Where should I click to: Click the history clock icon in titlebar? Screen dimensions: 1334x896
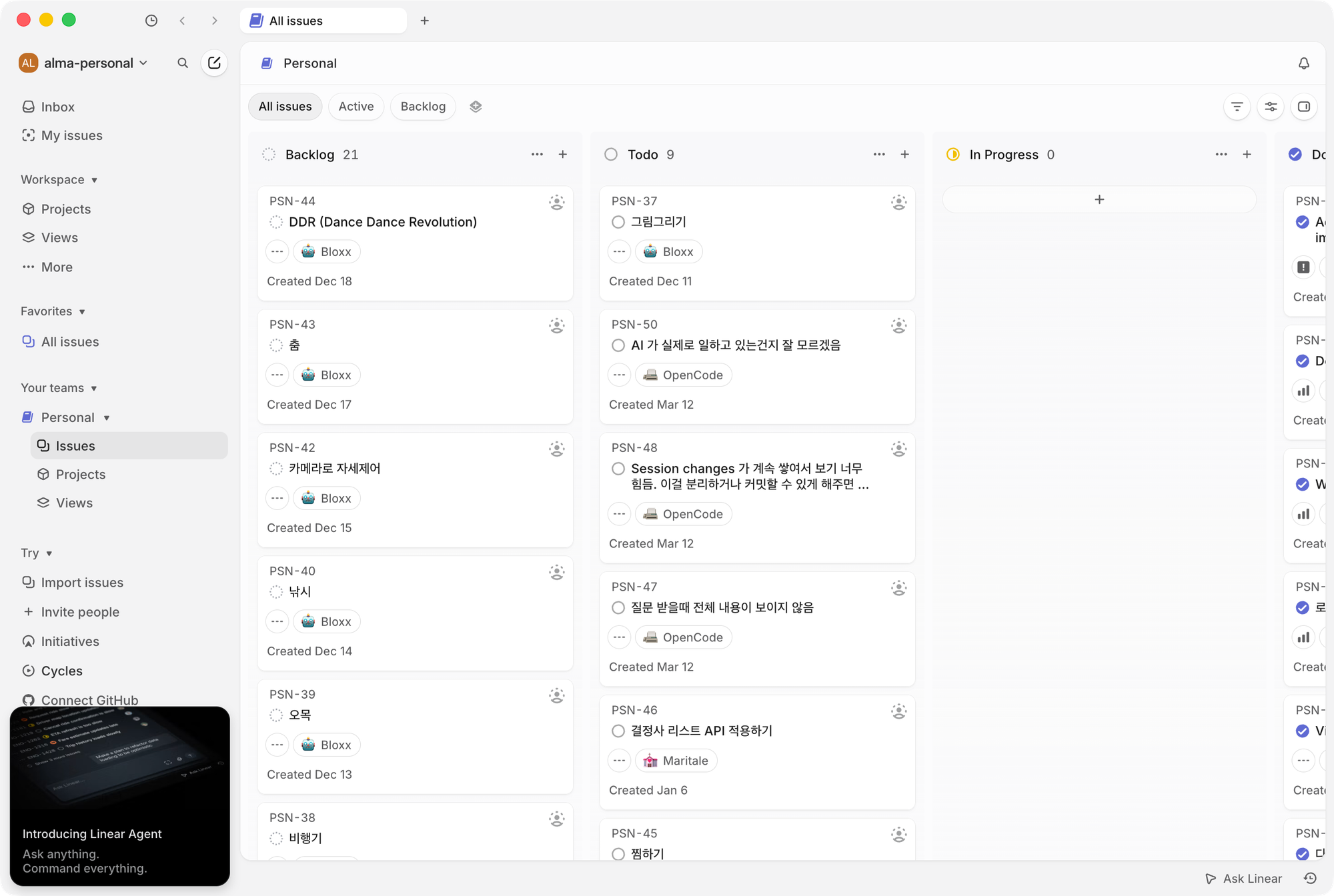point(151,21)
